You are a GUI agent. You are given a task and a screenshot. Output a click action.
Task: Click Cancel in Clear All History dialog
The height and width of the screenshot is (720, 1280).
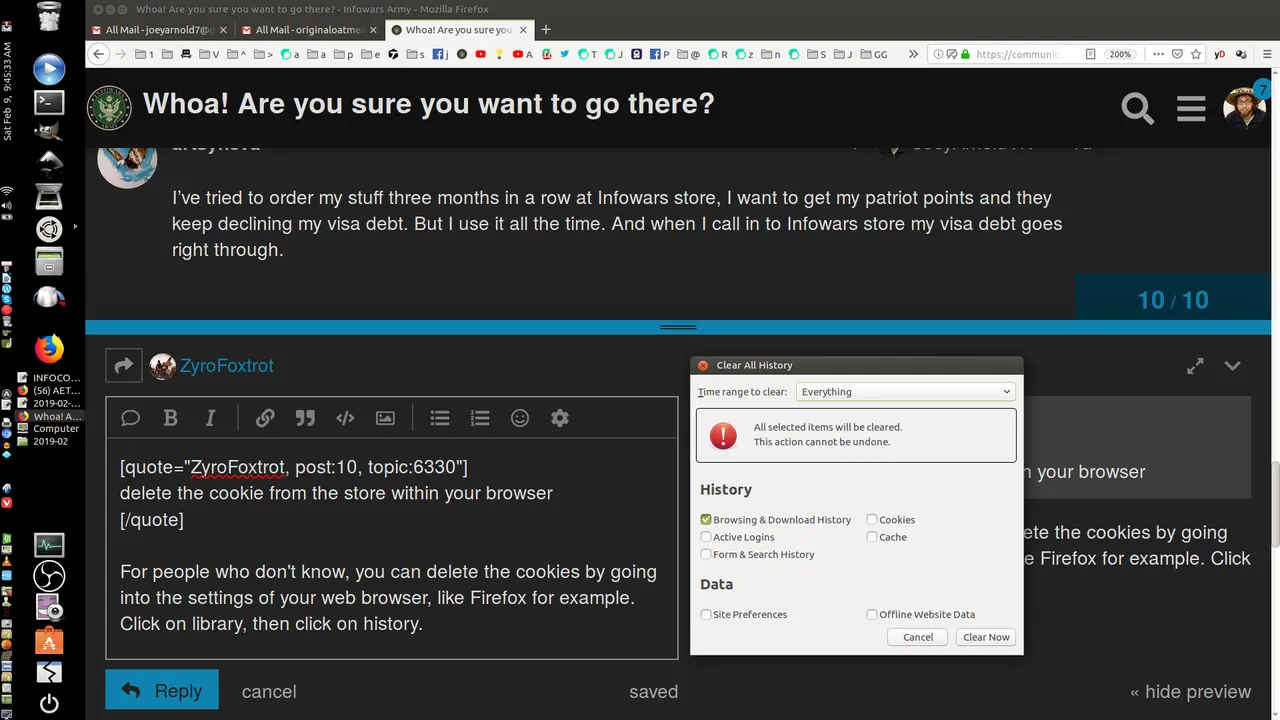[x=918, y=637]
